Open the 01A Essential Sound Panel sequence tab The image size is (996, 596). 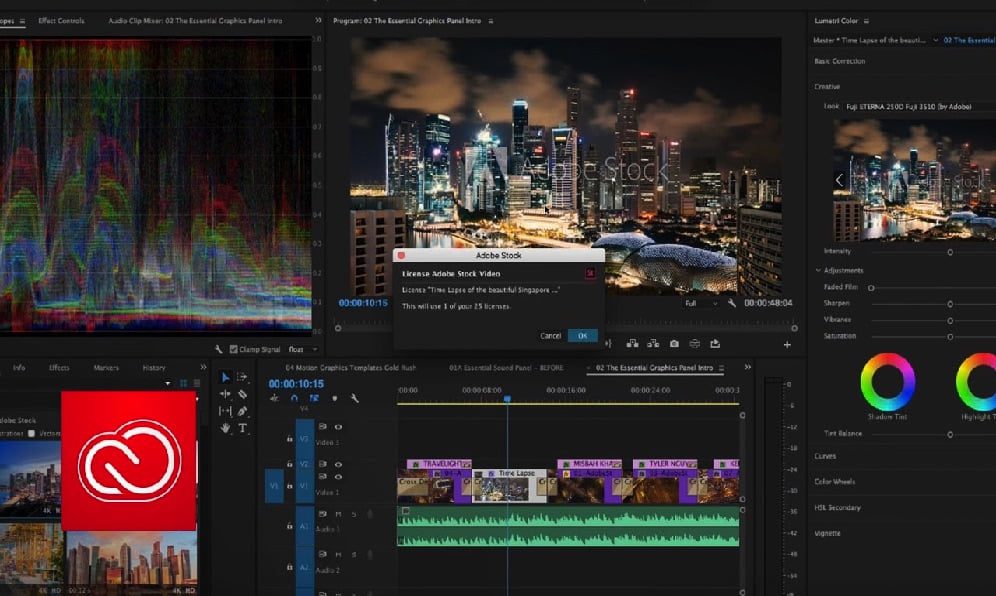[505, 368]
